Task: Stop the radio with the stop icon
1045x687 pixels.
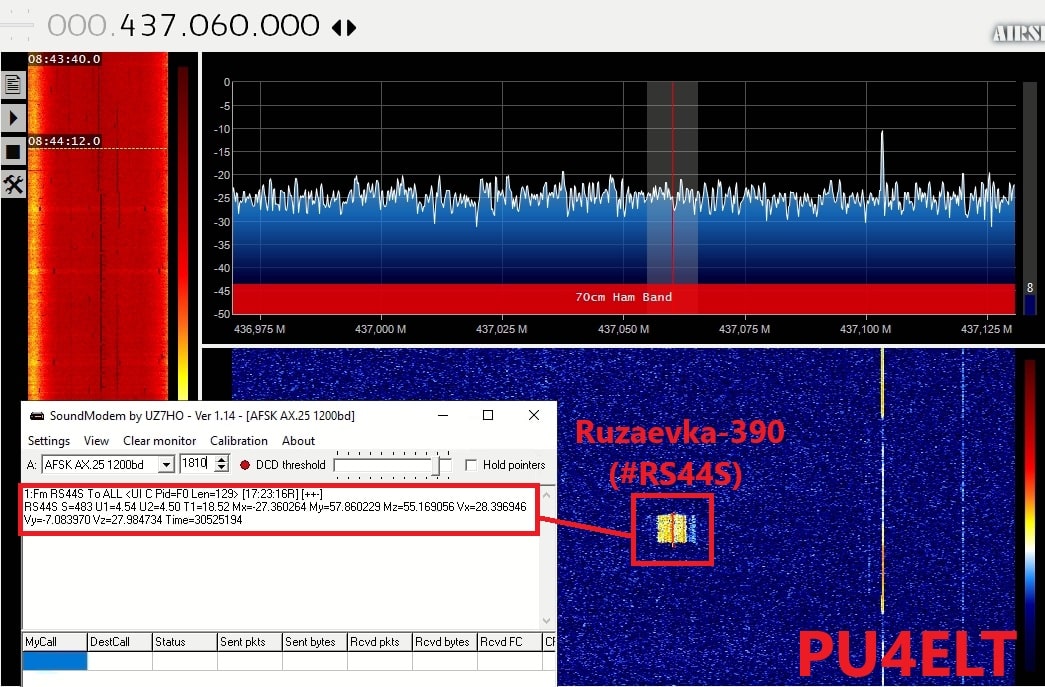Action: (x=13, y=152)
